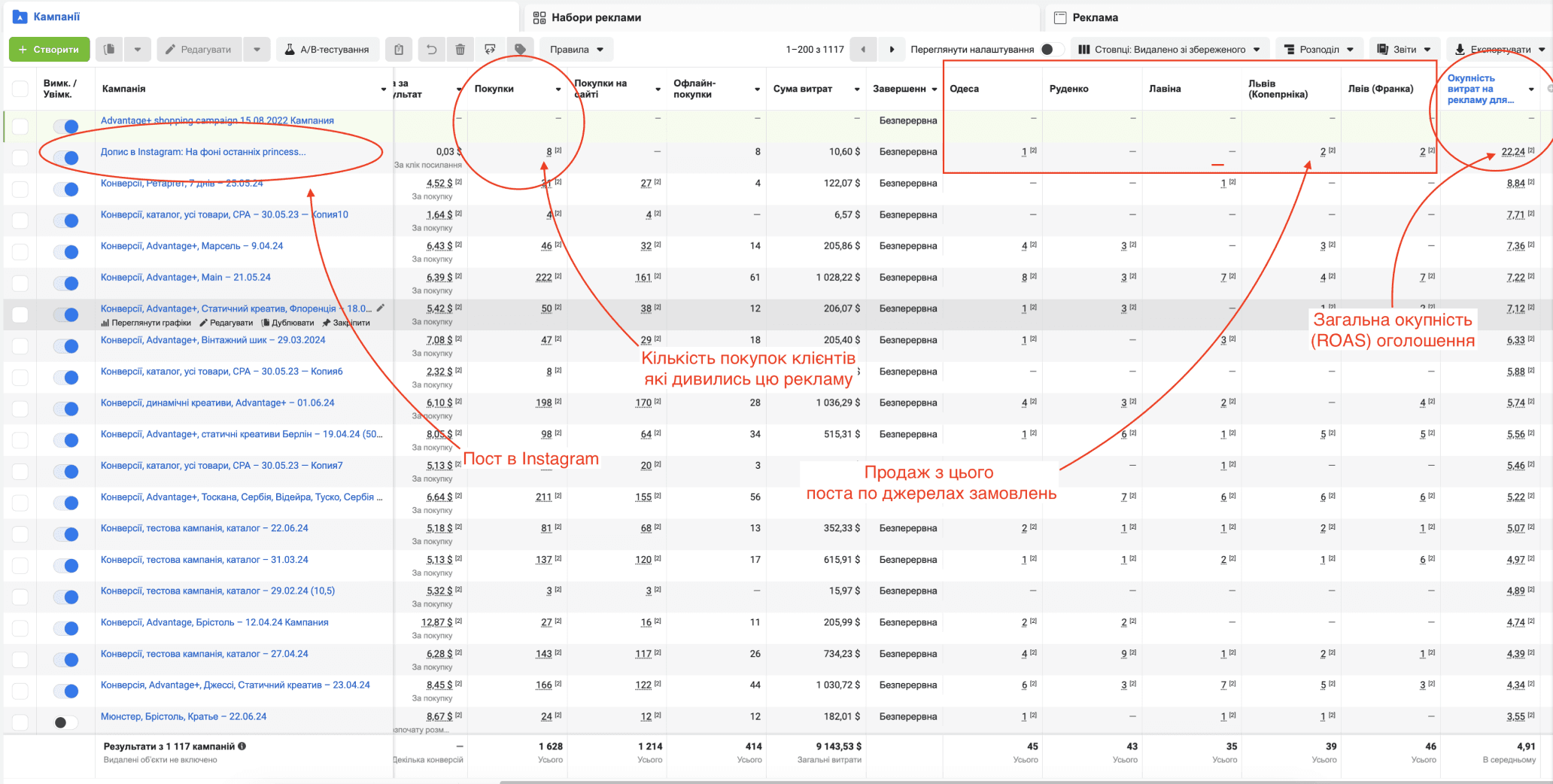1553x784 pixels.
Task: Go to next page of campaigns
Action: pos(892,50)
